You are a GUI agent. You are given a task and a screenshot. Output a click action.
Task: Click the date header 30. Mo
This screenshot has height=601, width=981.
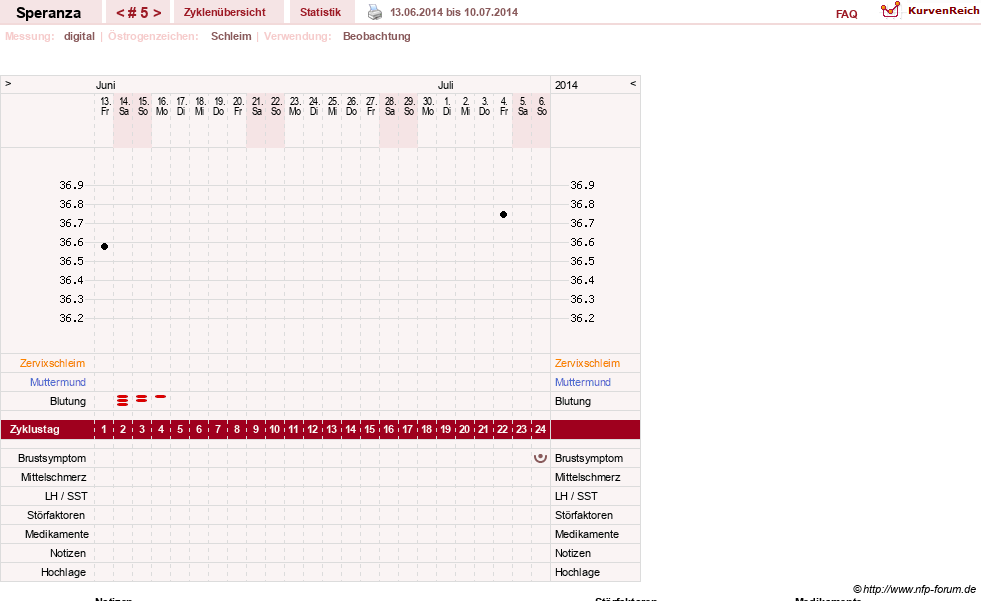tap(428, 106)
